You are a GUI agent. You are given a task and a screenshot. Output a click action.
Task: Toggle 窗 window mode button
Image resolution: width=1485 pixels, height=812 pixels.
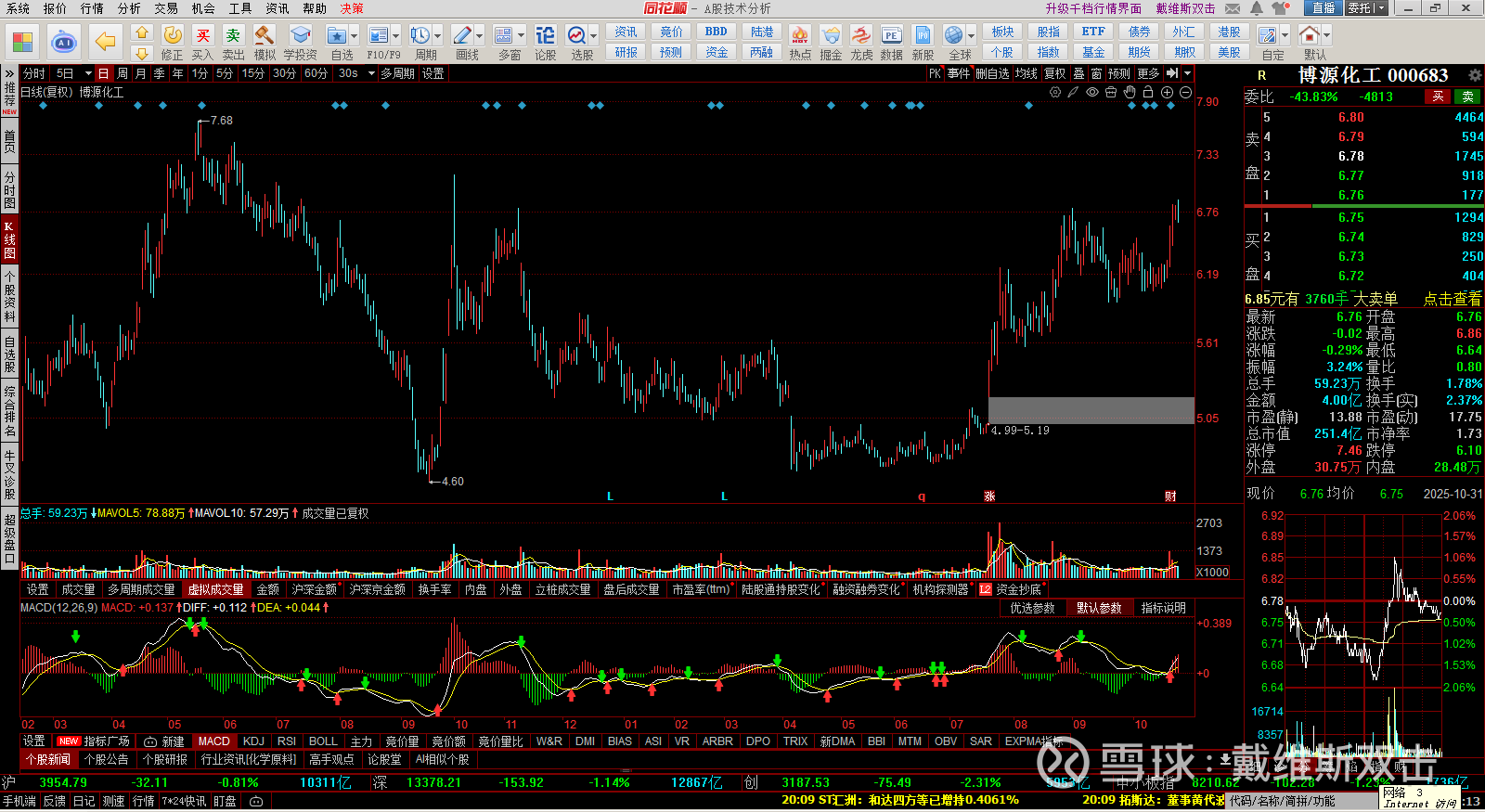(x=1097, y=73)
